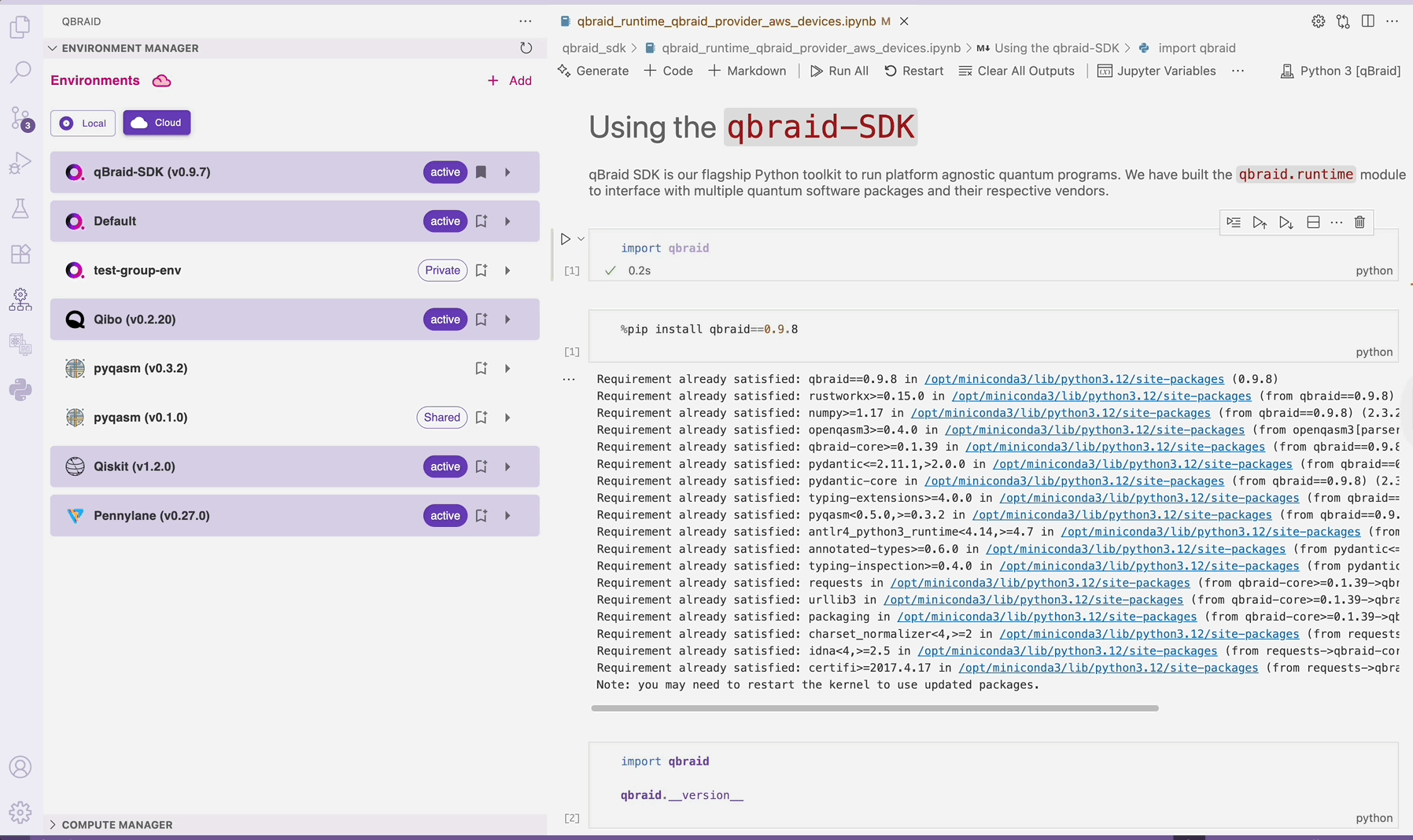Open cell output actions ellipsis
1413x840 pixels.
tap(569, 379)
